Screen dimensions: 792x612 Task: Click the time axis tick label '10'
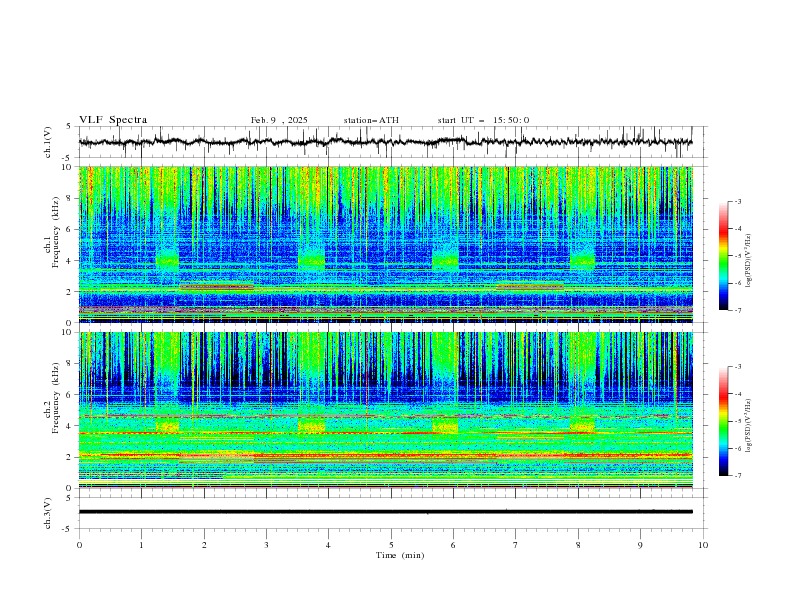703,545
